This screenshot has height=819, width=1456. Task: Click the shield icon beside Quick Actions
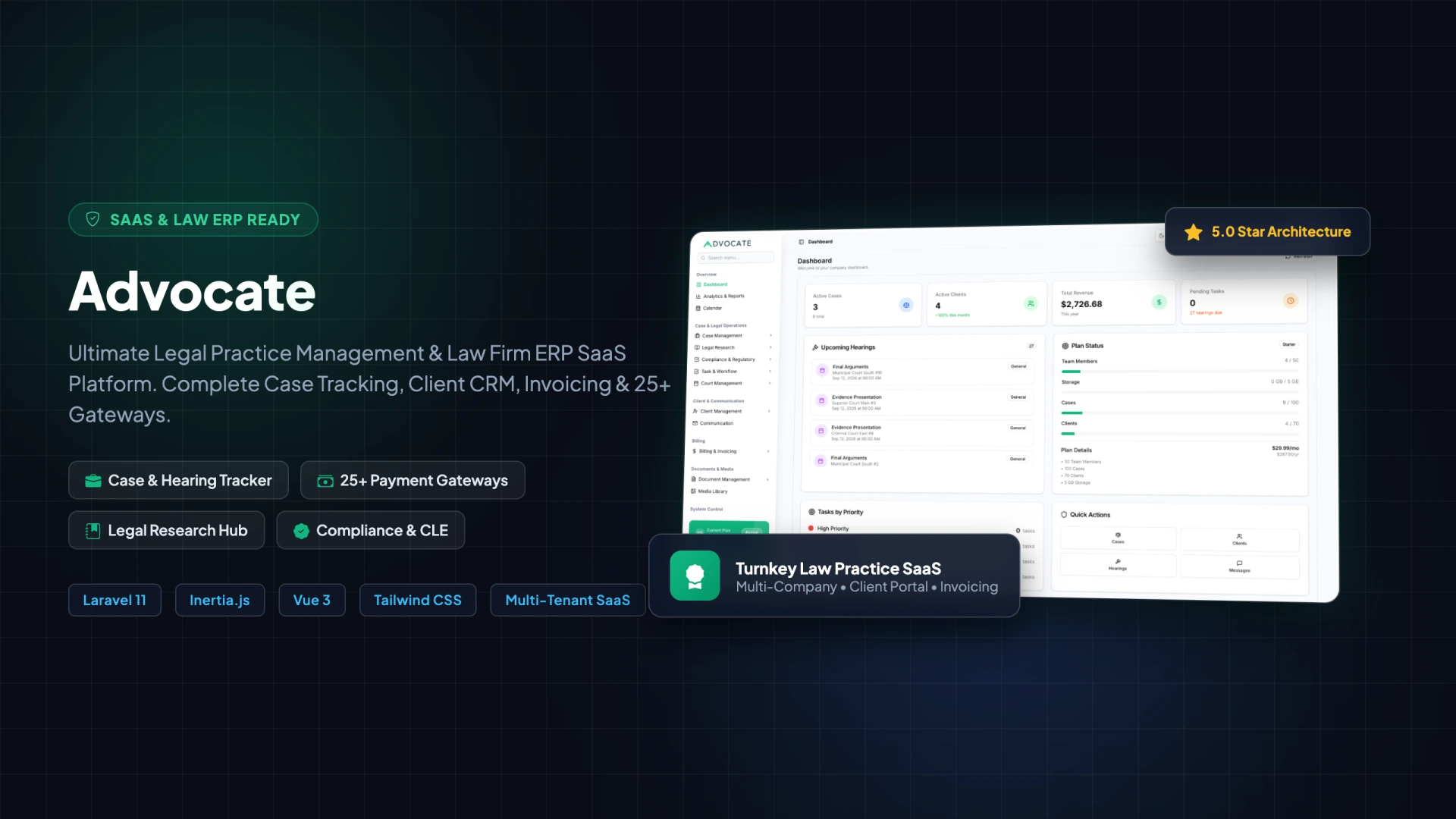[x=1064, y=514]
